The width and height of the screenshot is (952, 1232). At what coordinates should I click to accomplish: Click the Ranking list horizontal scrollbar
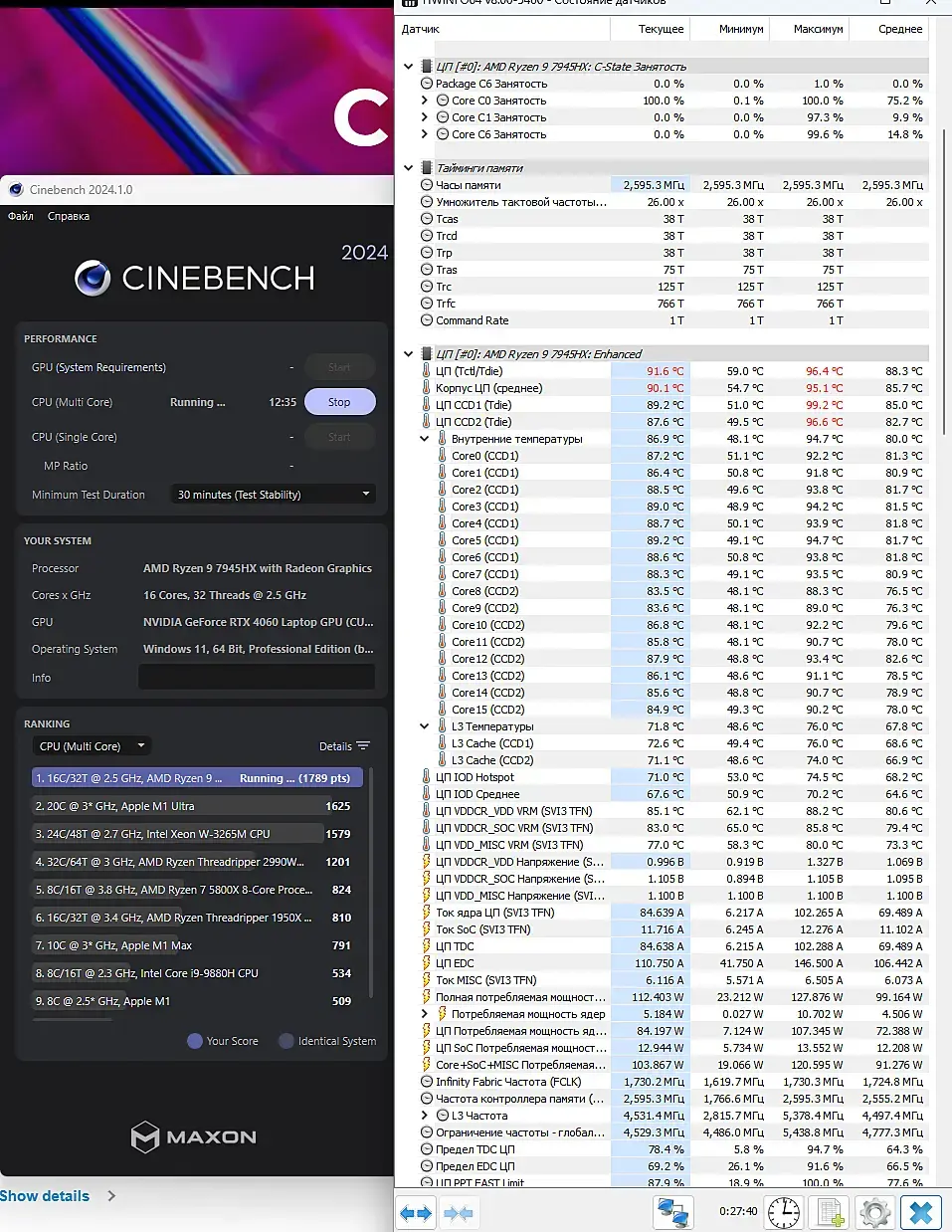coord(74,1020)
